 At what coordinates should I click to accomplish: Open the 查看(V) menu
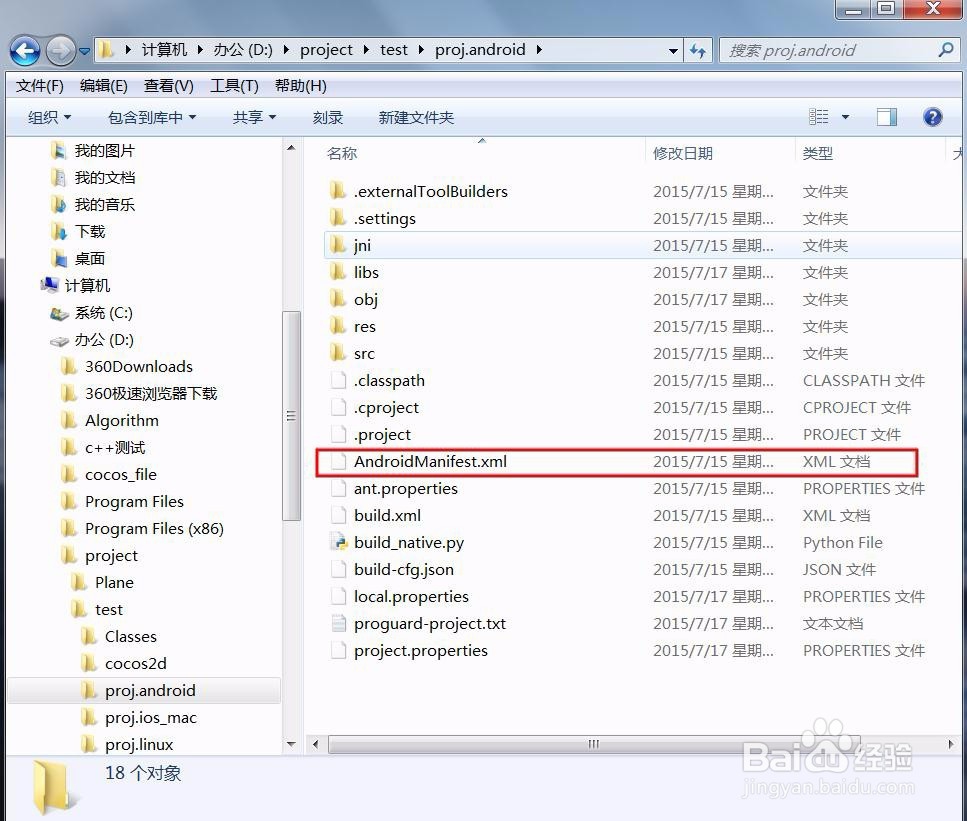[168, 86]
